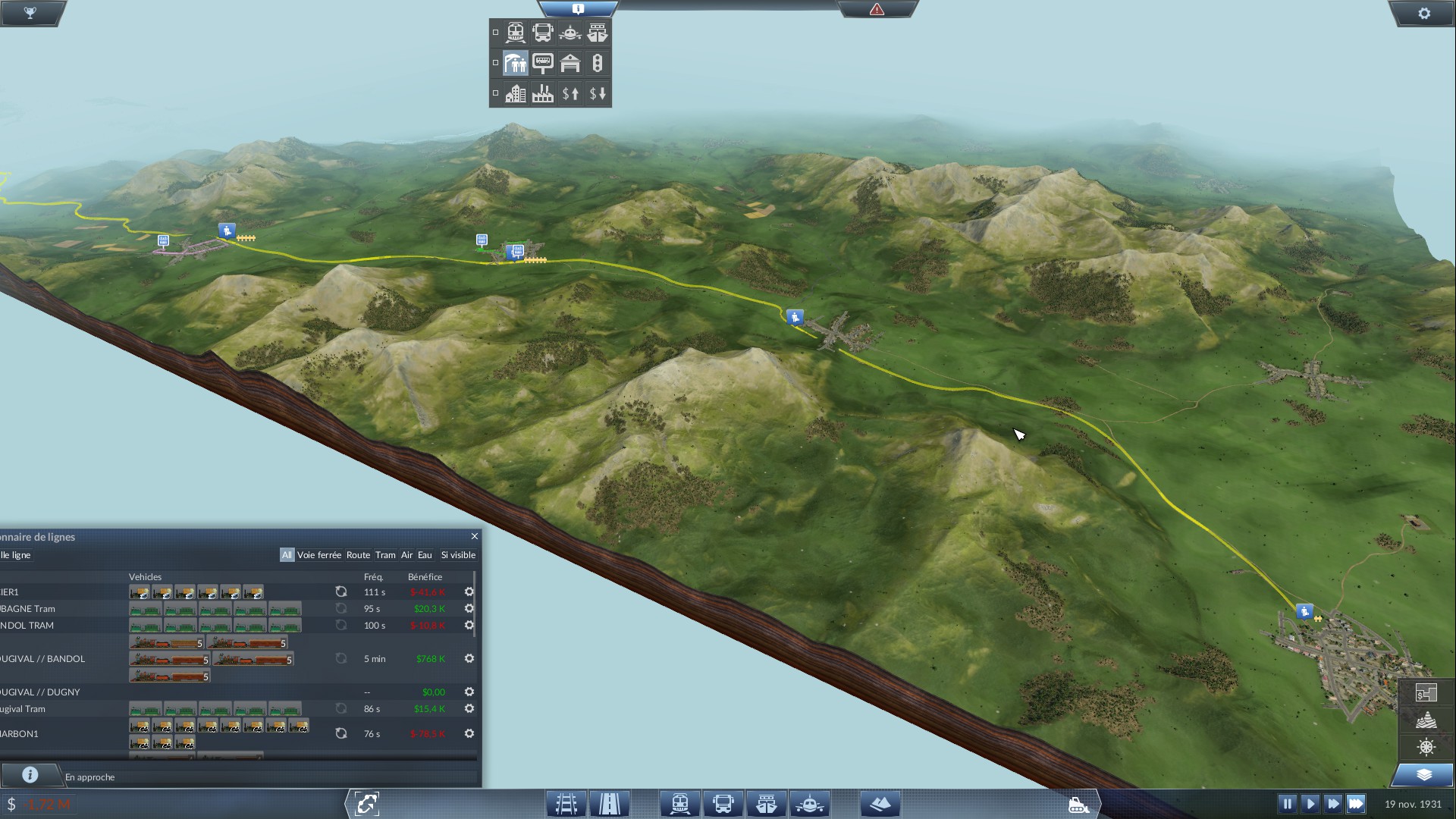This screenshot has height=819, width=1456.
Task: Pause the game simulation
Action: pos(1287,804)
